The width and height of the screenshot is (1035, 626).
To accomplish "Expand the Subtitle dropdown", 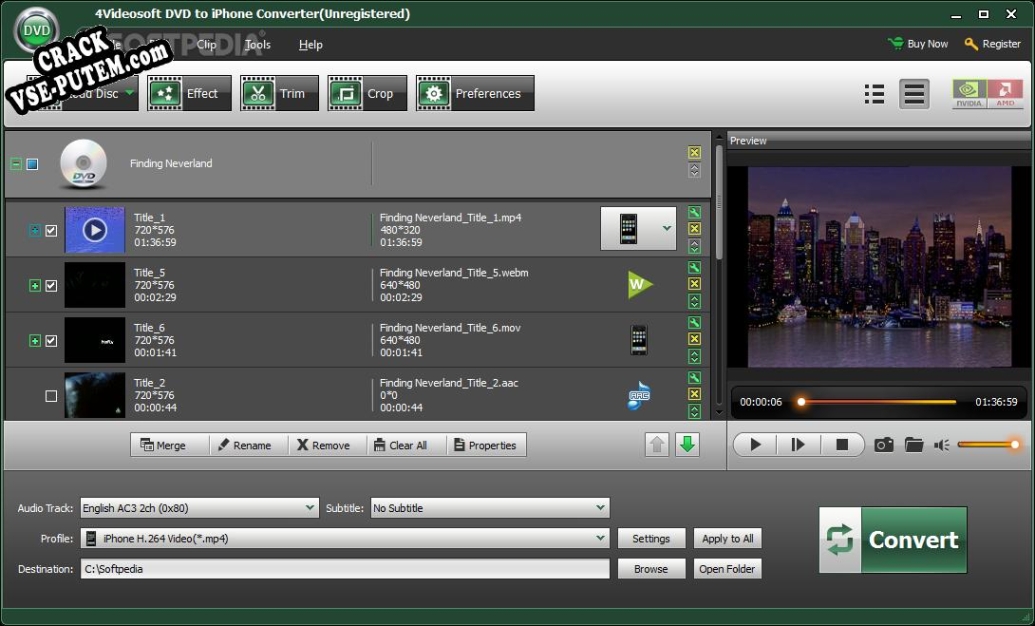I will click(x=489, y=508).
